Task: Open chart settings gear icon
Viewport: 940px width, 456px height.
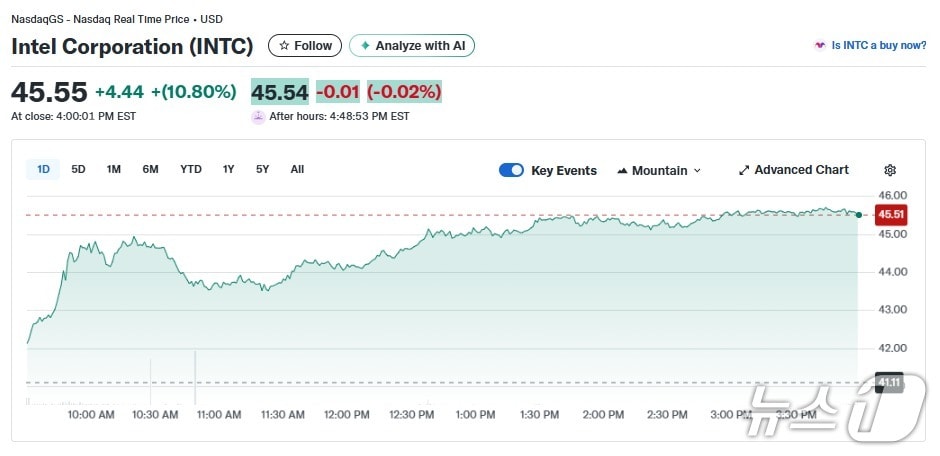Action: pos(890,170)
